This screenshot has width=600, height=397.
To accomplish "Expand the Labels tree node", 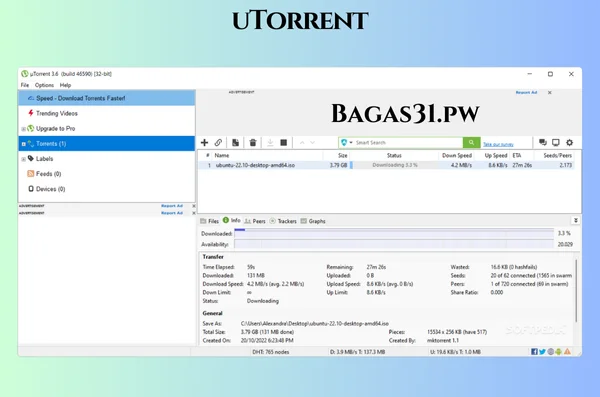I will [x=23, y=159].
